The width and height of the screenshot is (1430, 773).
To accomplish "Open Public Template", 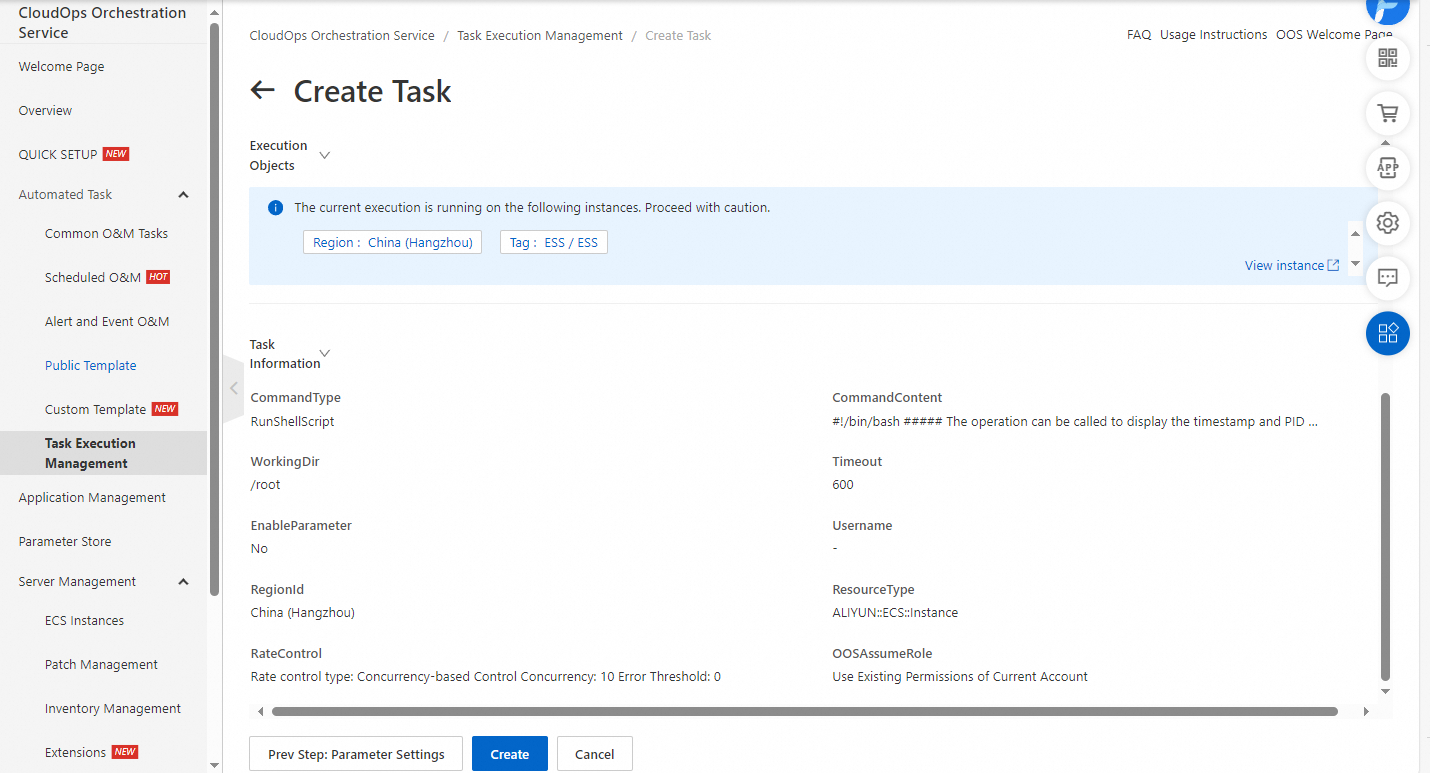I will (90, 366).
